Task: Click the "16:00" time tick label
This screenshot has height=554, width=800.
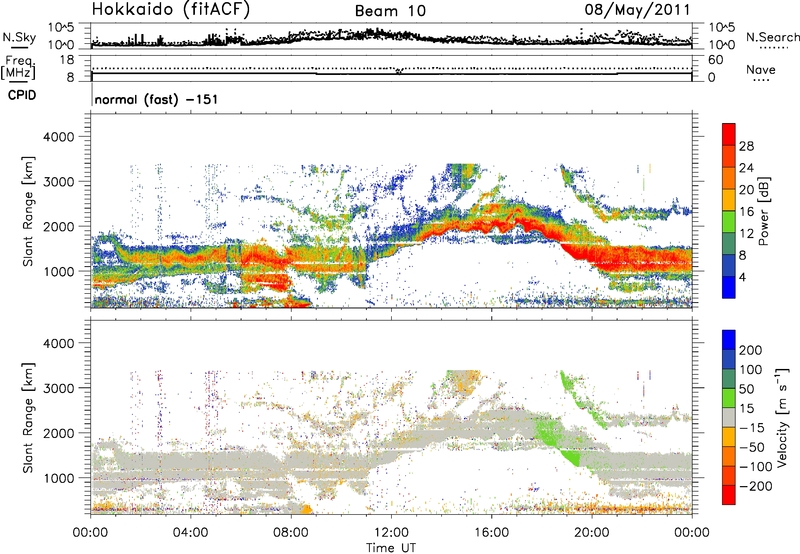Action: 491,533
